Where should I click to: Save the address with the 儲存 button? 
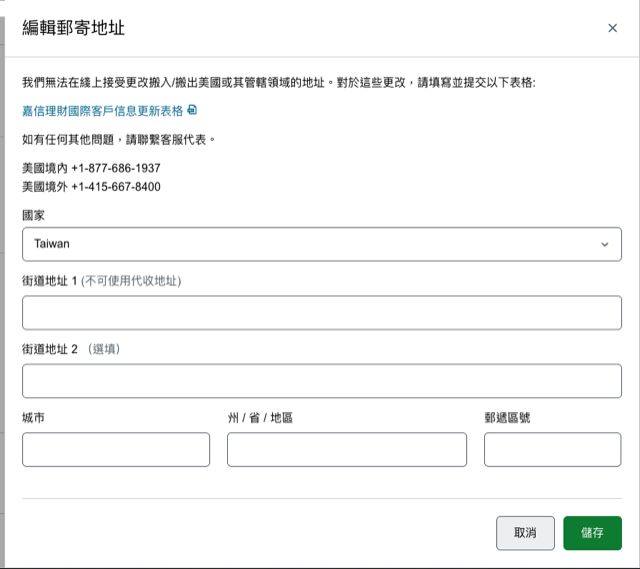[x=592, y=533]
